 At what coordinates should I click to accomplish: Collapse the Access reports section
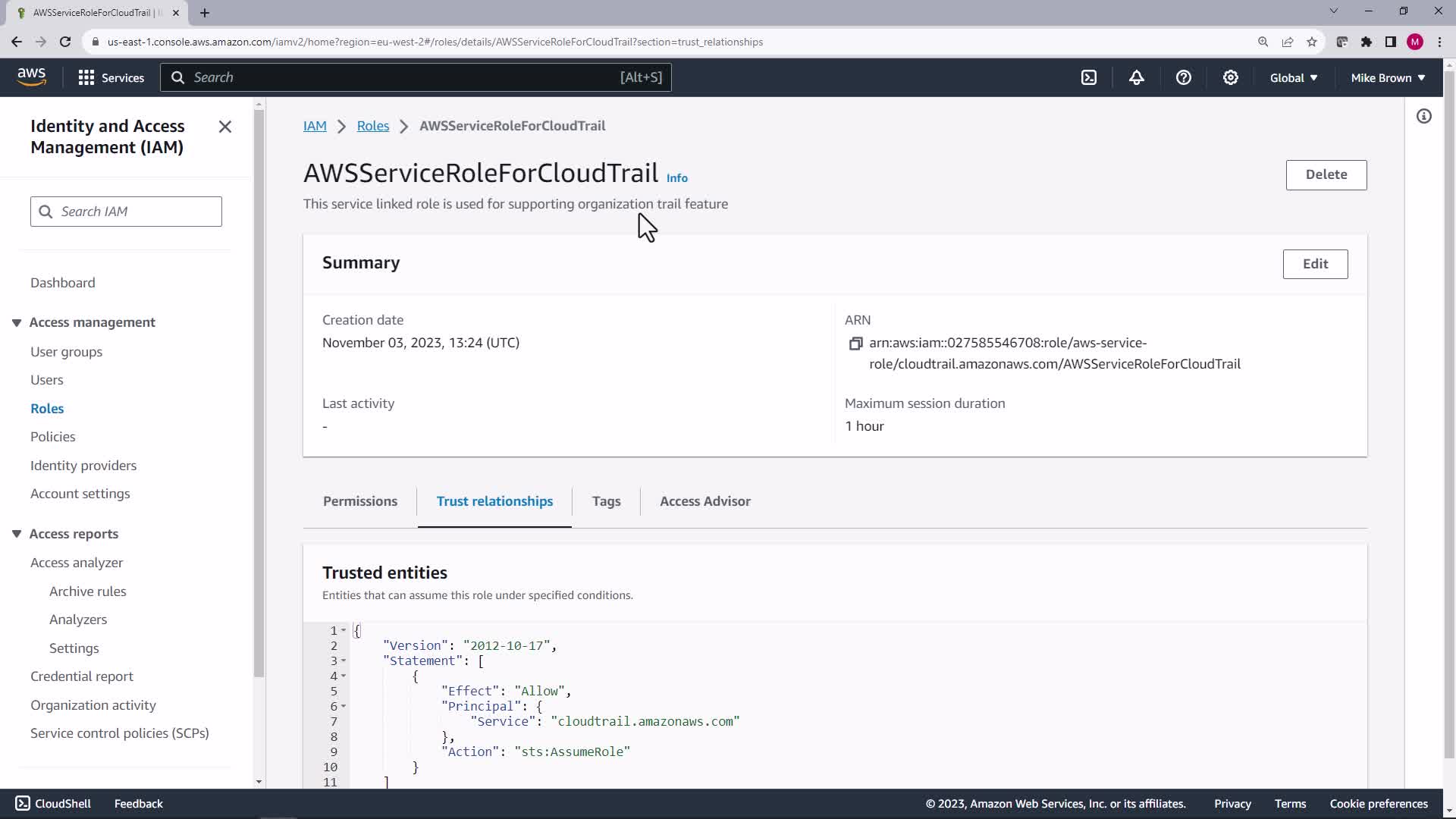click(x=17, y=534)
